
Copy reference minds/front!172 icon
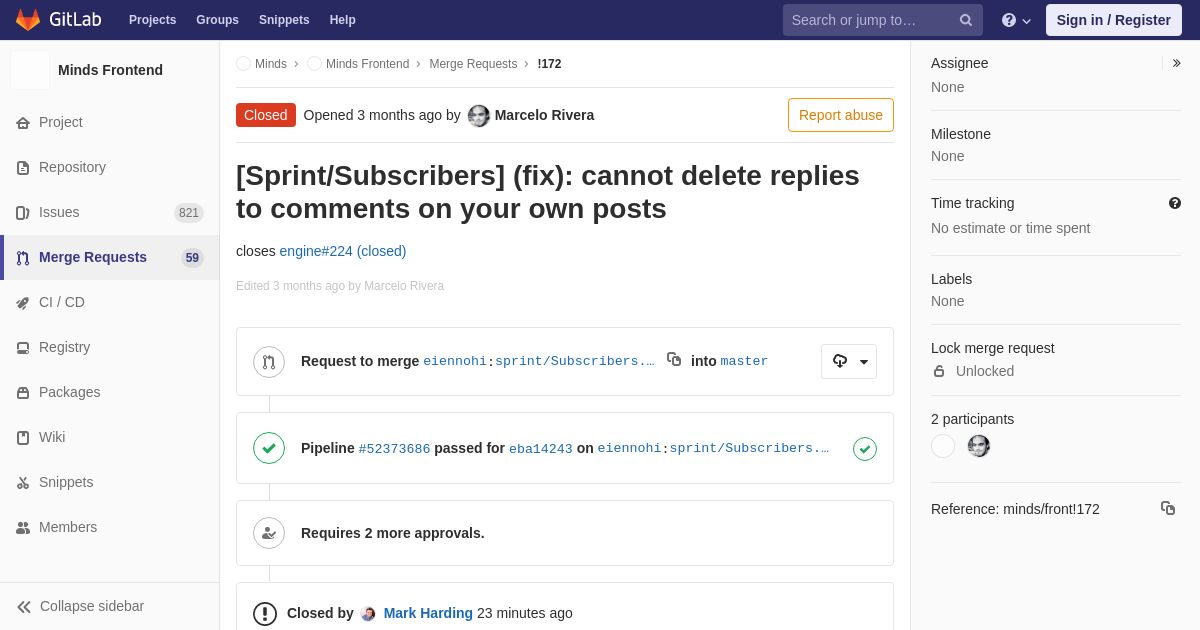click(x=1168, y=508)
